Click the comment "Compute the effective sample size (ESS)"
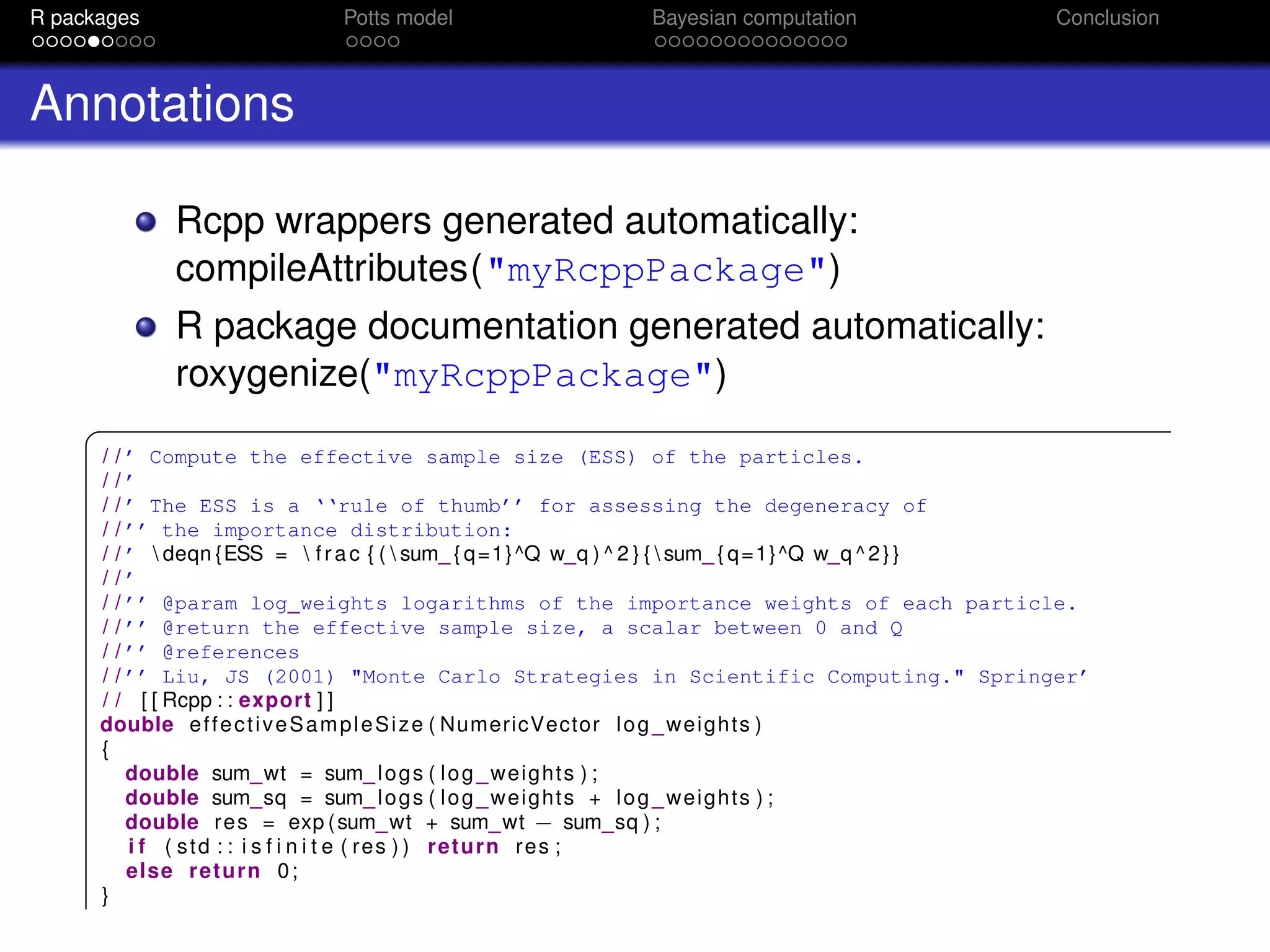 [481, 457]
